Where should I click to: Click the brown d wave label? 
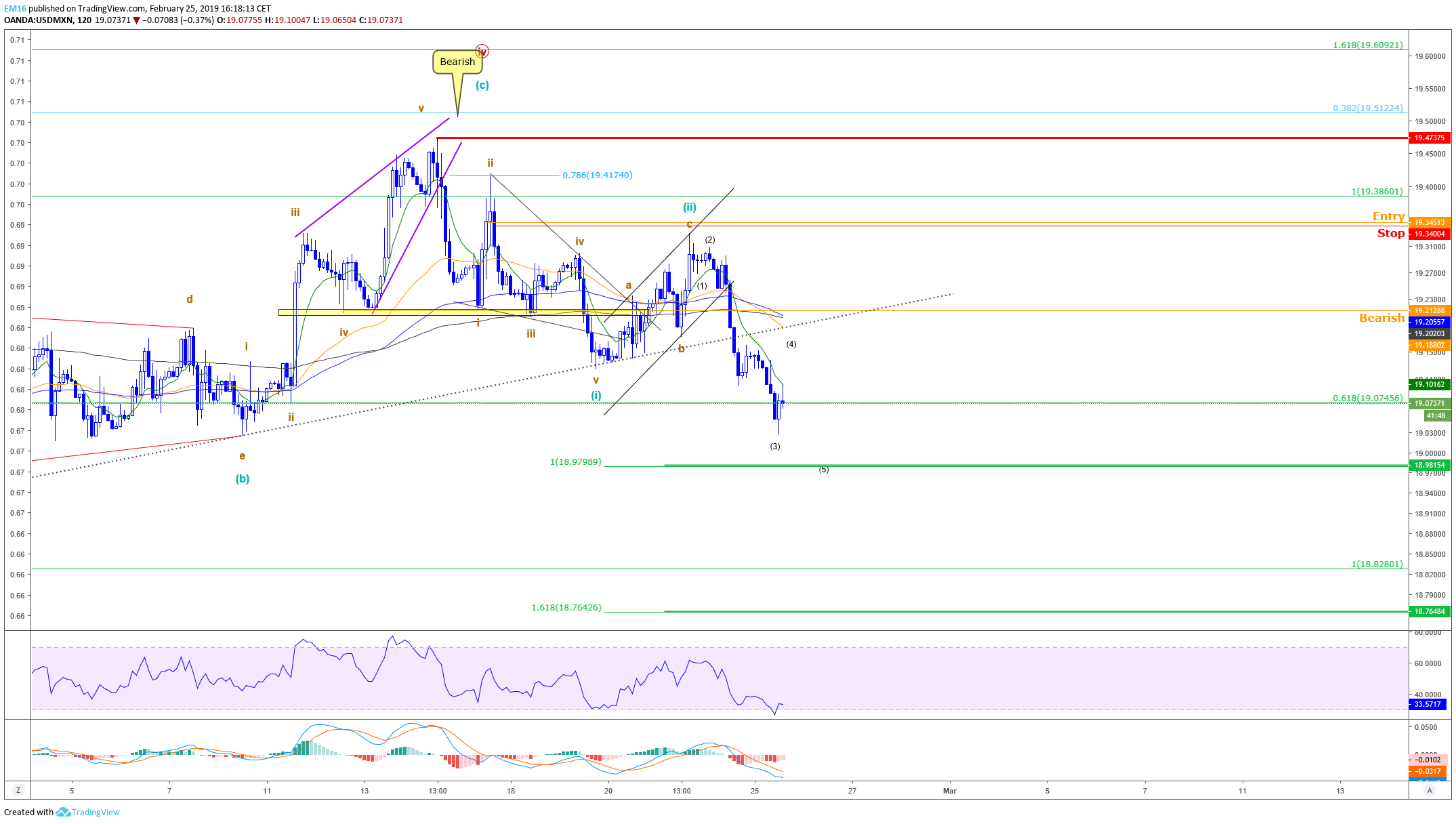tap(190, 300)
